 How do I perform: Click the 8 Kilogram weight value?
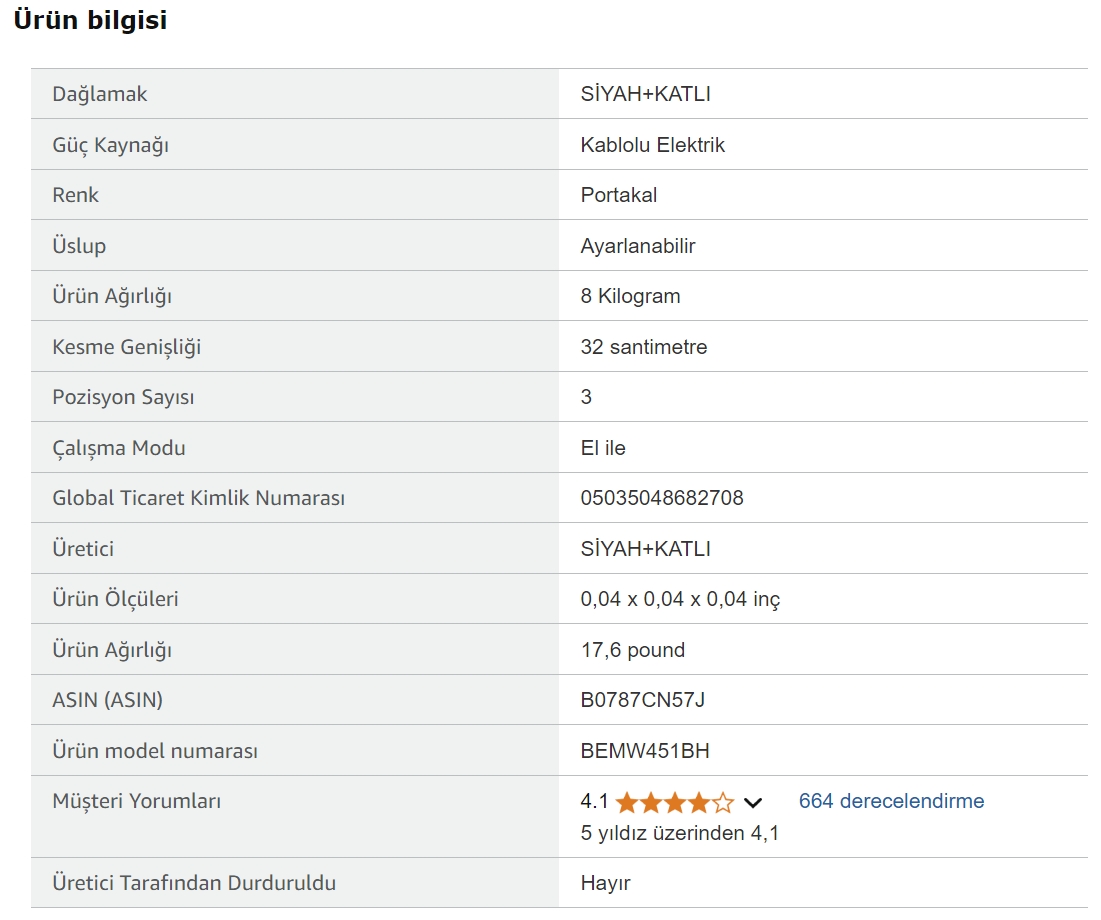630,296
